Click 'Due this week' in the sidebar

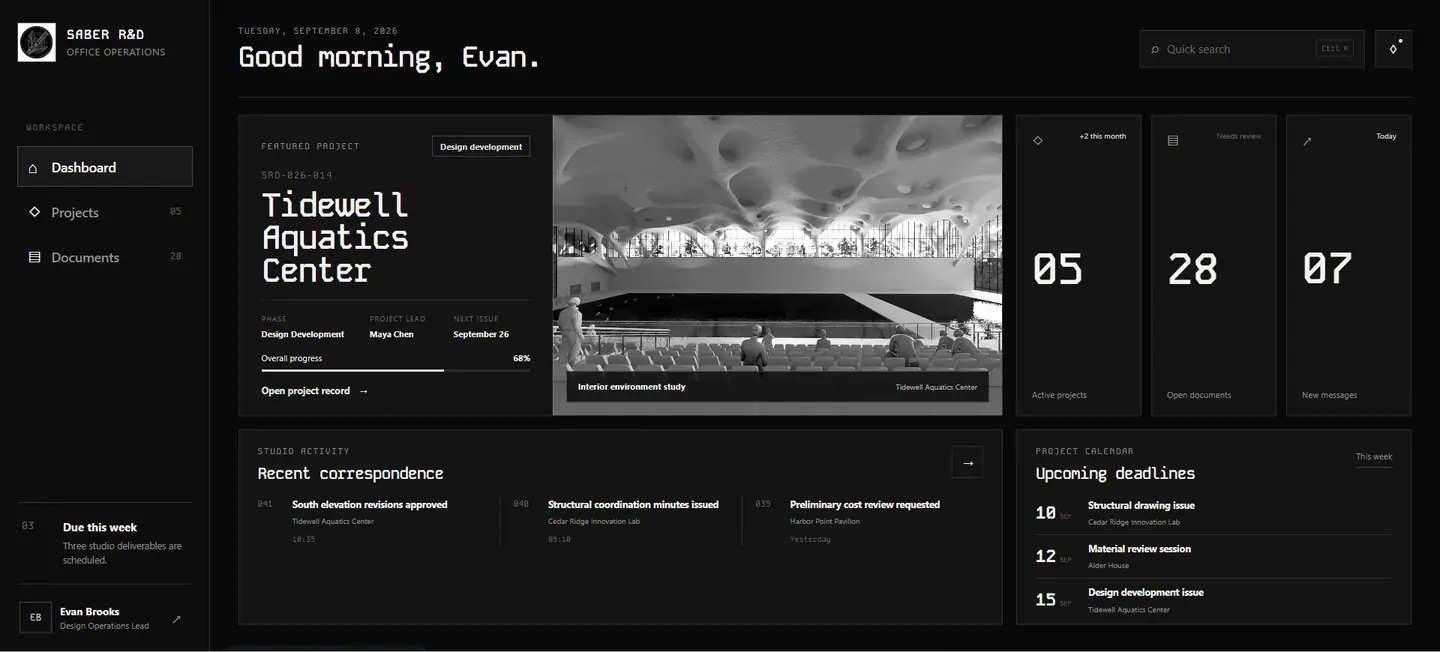click(x=100, y=527)
